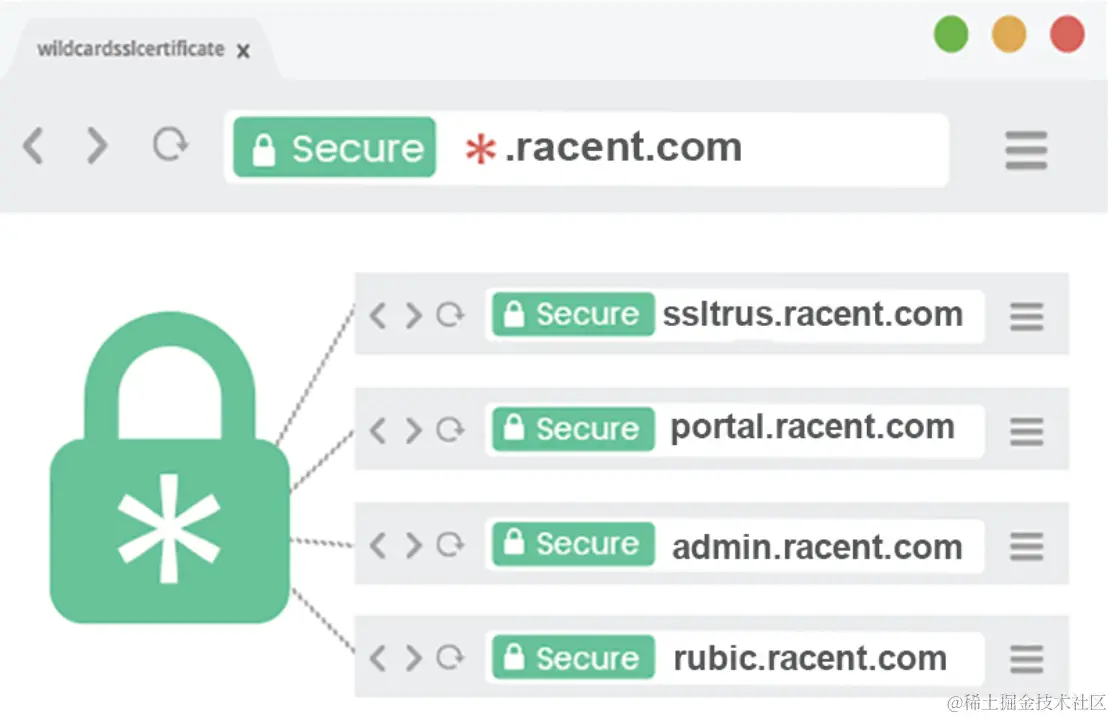This screenshot has width=1113, height=719.
Task: Open hamburger menu in ssltrus.racent.com row
Action: pos(1026,317)
